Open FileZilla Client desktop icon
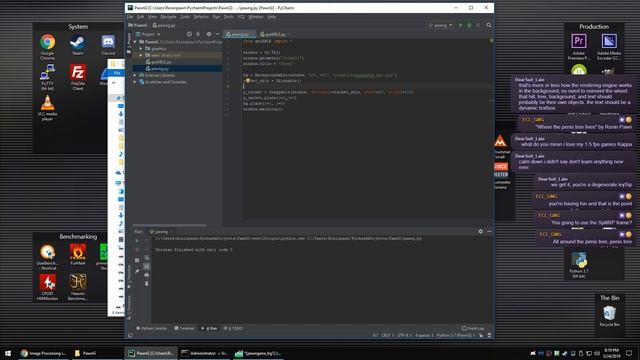Image resolution: width=640 pixels, height=360 pixels. pos(78,78)
